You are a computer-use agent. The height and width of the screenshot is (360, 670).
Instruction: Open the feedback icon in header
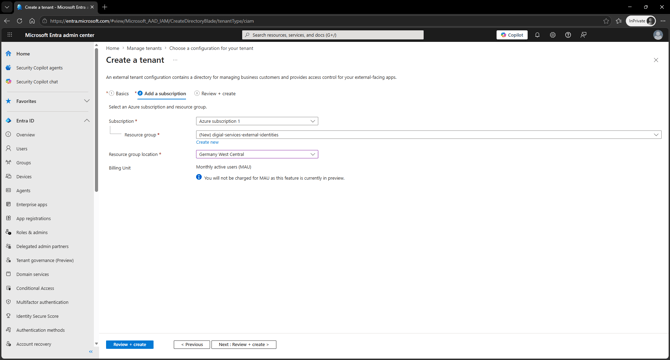583,35
